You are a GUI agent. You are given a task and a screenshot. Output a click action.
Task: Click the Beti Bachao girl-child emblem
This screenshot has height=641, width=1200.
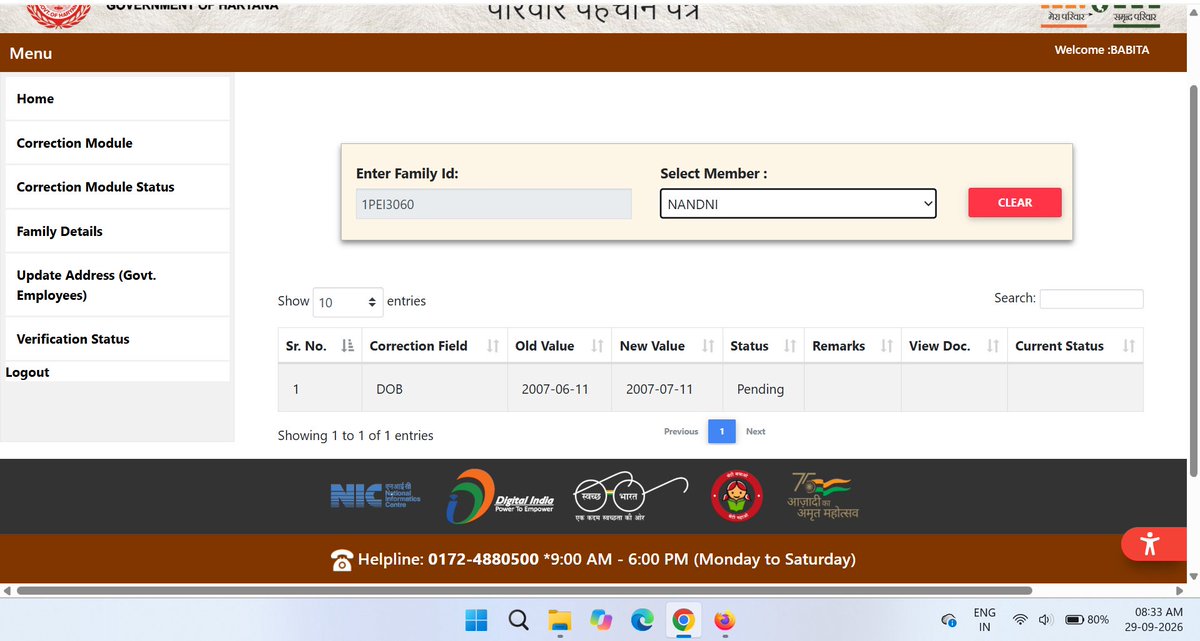pyautogui.click(x=737, y=496)
